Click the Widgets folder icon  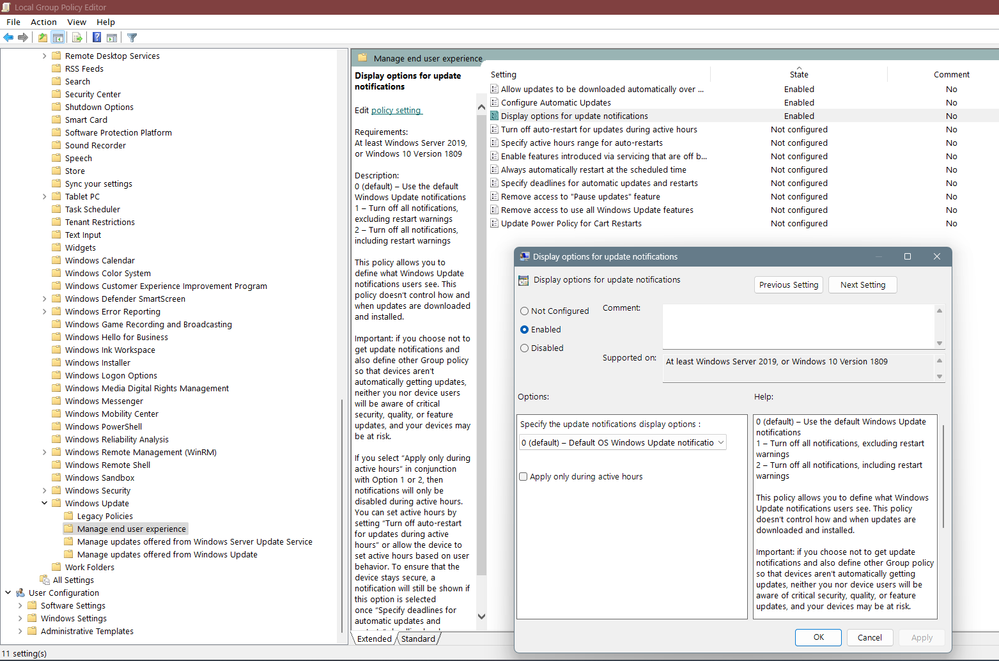(x=56, y=247)
